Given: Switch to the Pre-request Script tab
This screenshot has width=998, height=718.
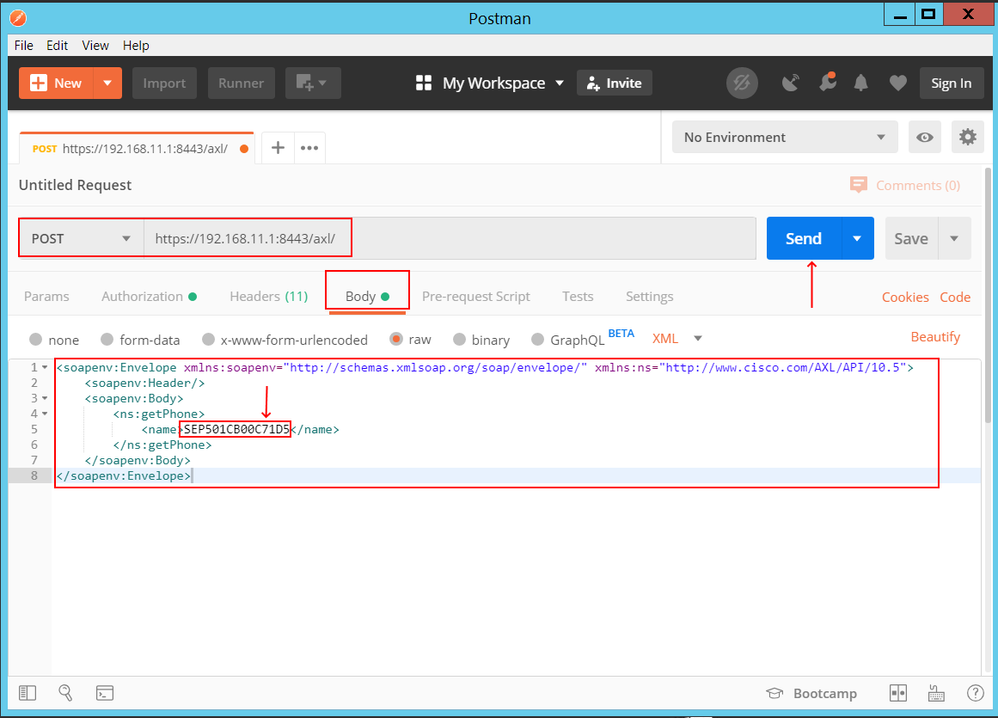Looking at the screenshot, I should [475, 296].
